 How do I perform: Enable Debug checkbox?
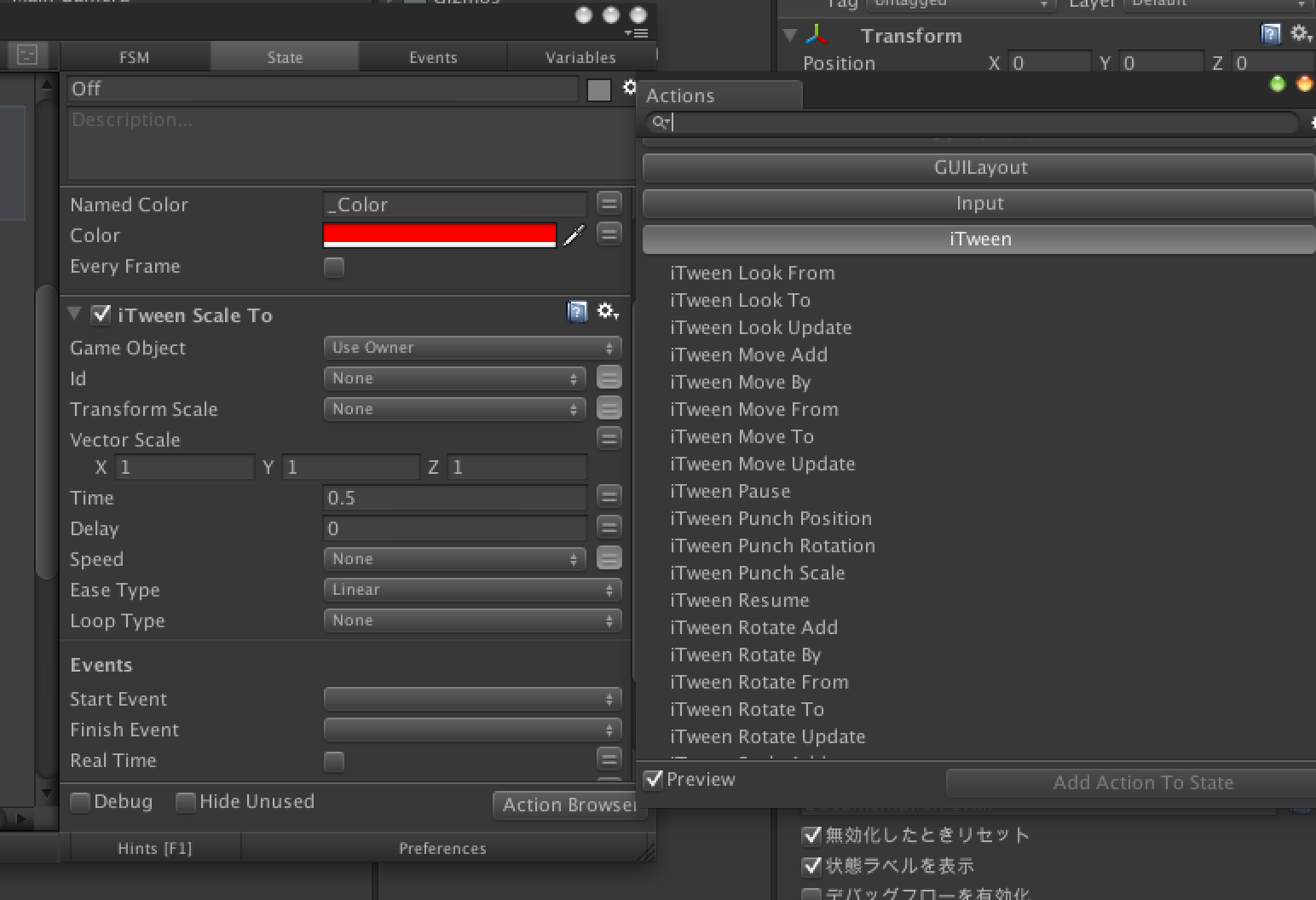80,802
